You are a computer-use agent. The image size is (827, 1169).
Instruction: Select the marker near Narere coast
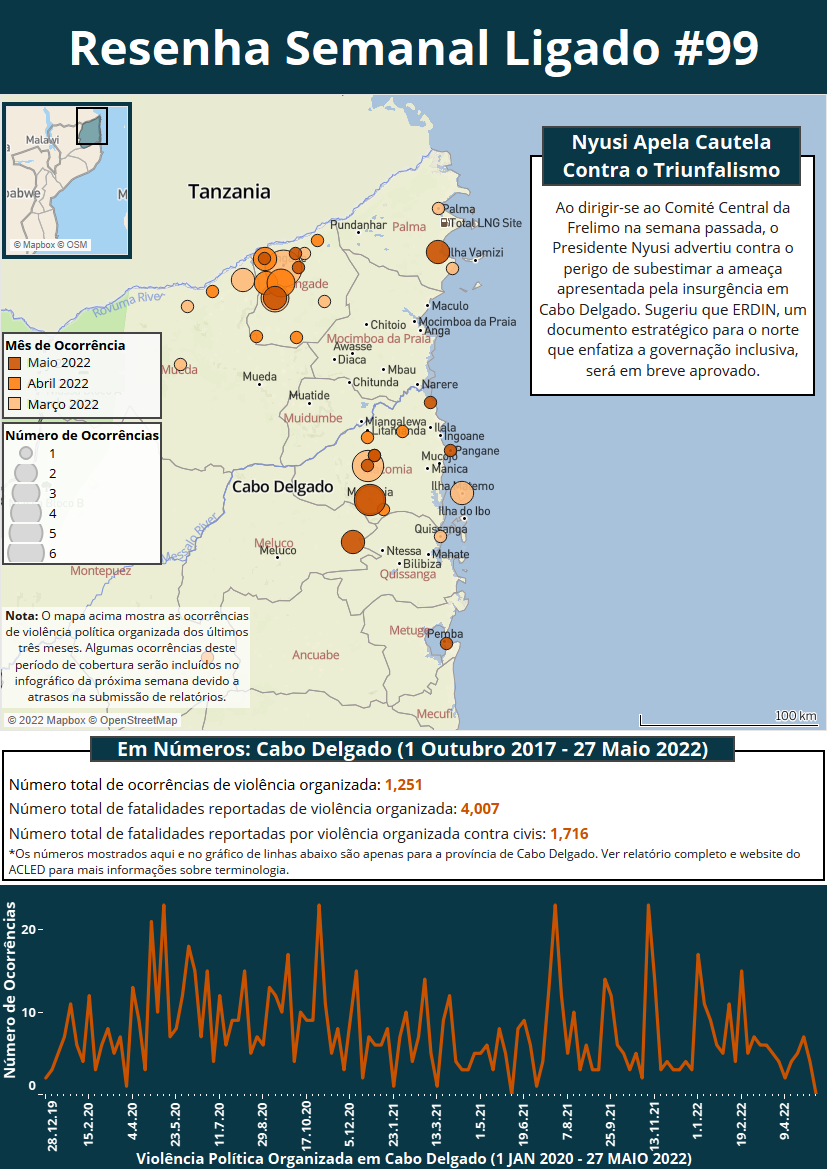[430, 402]
